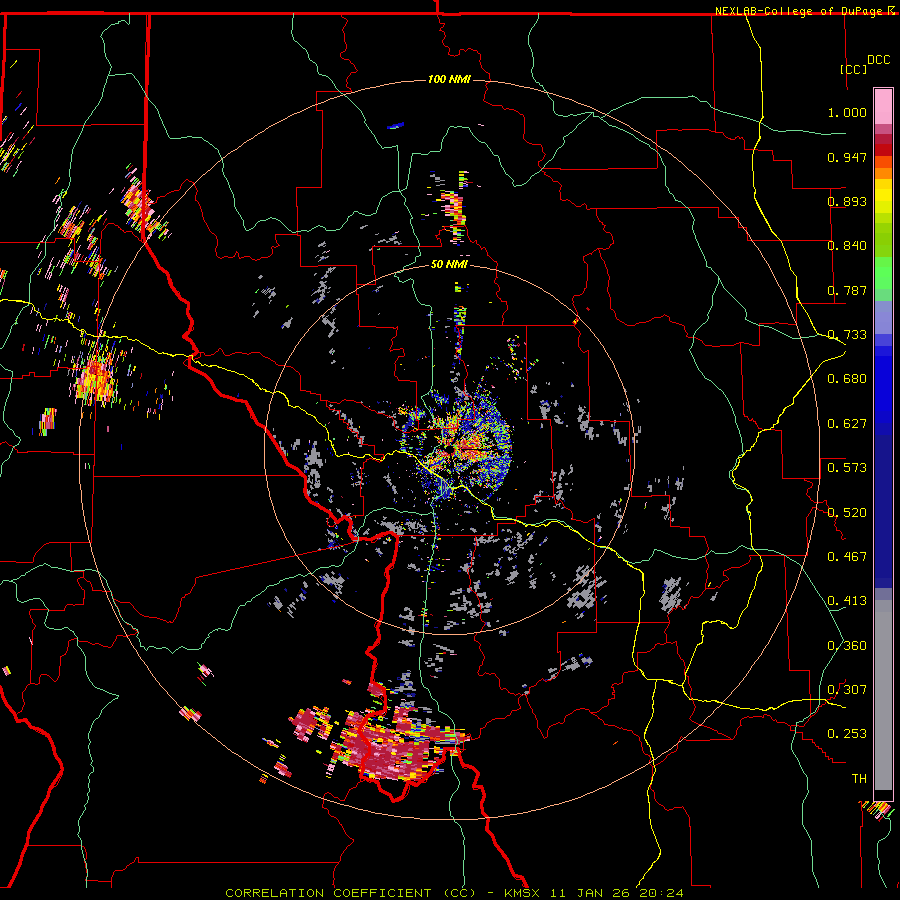Click the 100 NMI range ring label
Image resolution: width=900 pixels, height=900 pixels.
click(x=449, y=79)
